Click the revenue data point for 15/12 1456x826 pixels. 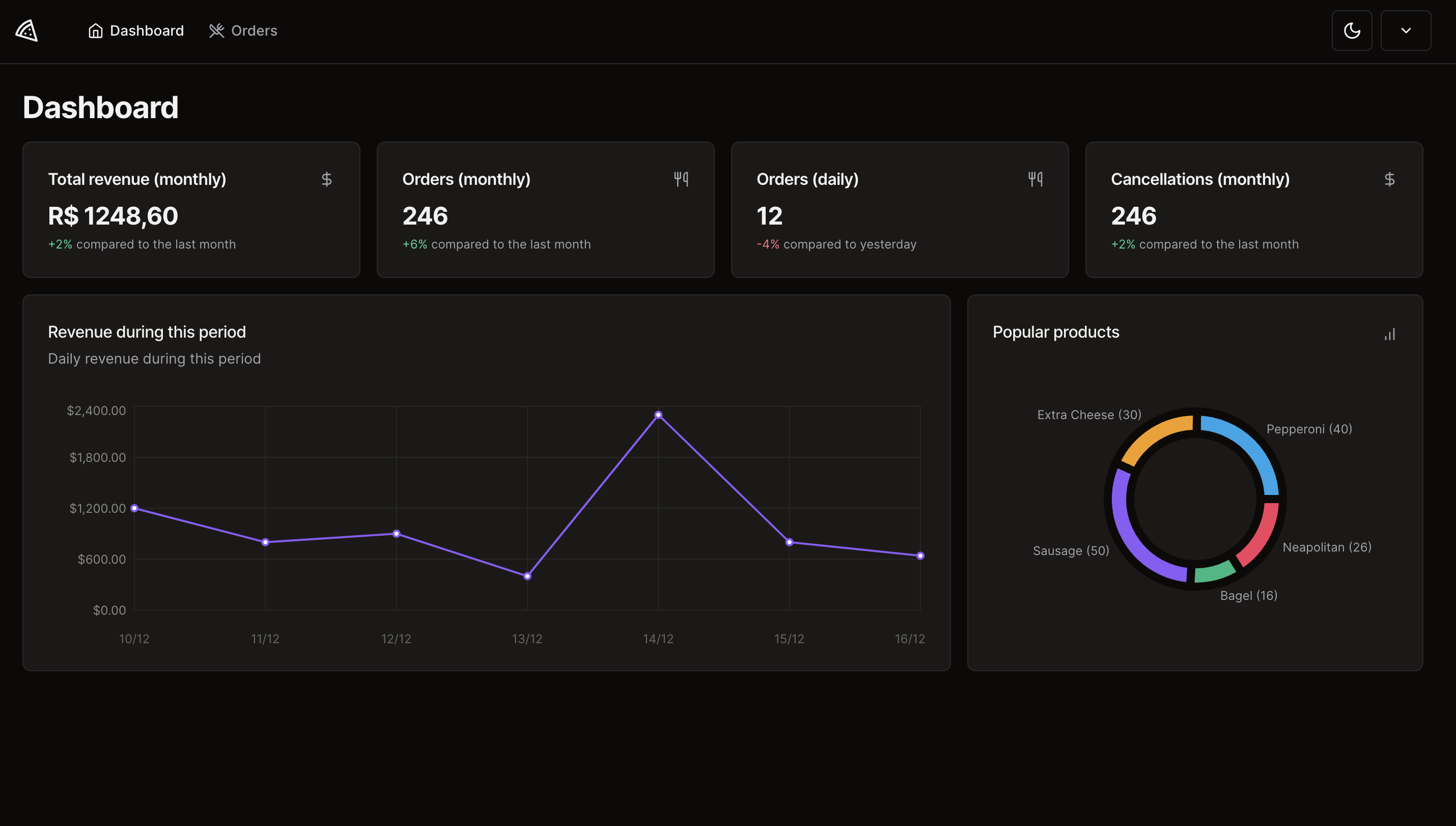[789, 542]
